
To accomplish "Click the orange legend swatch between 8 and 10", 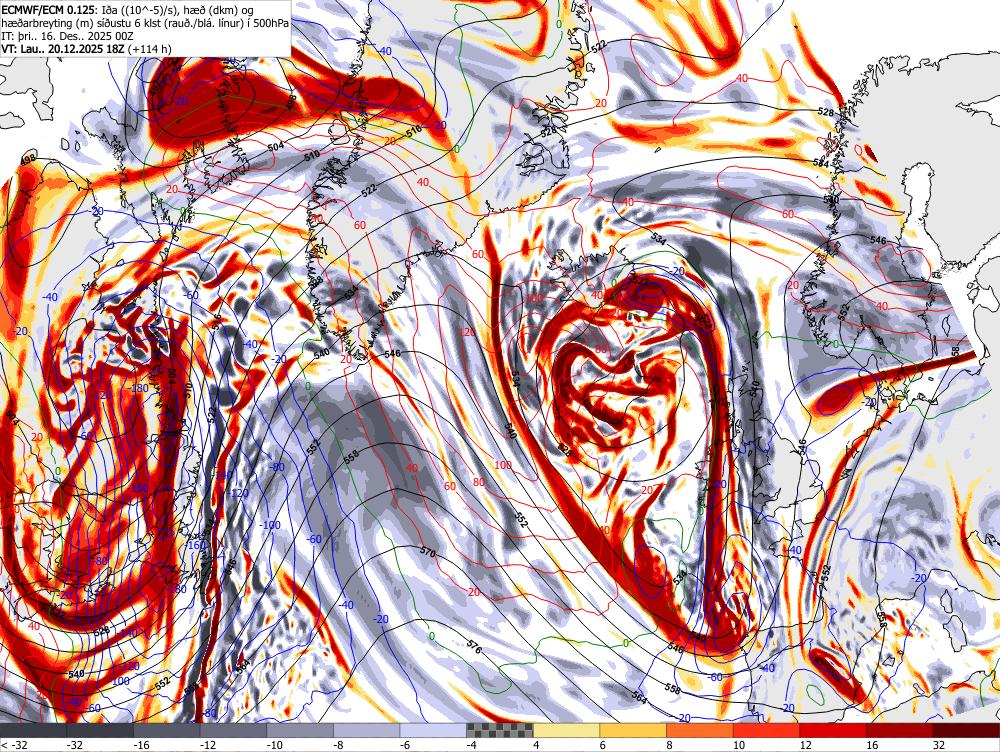I will point(700,730).
